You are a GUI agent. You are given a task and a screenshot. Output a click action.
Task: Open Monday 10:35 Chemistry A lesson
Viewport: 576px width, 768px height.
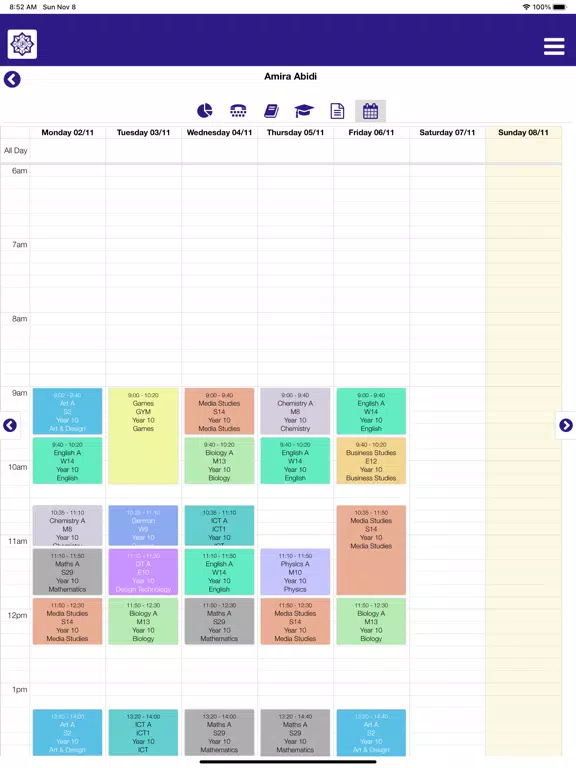[68, 526]
